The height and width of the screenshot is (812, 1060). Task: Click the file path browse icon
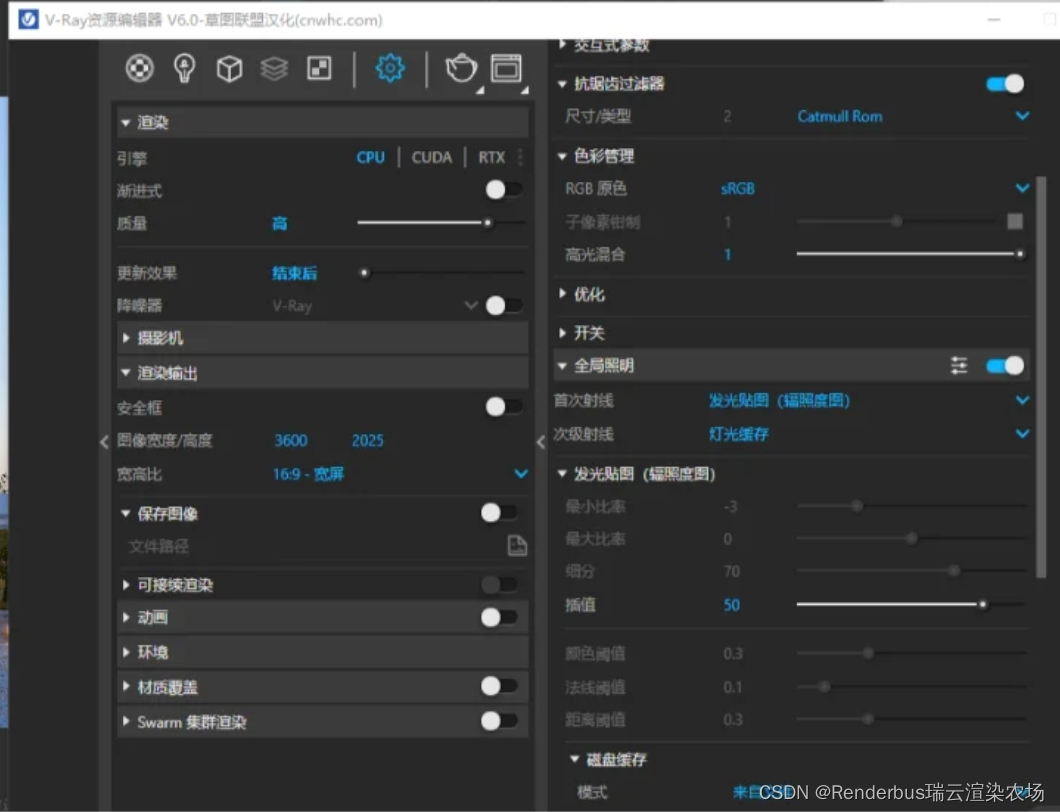517,546
